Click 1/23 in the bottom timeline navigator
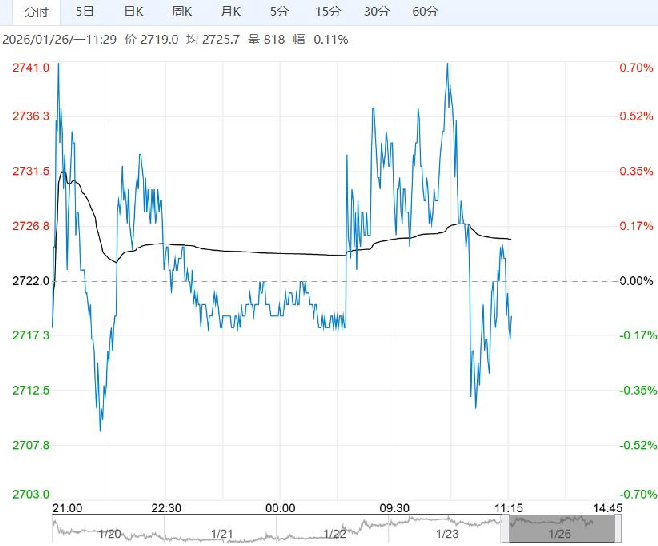Viewport: 658px width, 546px height. tap(447, 534)
